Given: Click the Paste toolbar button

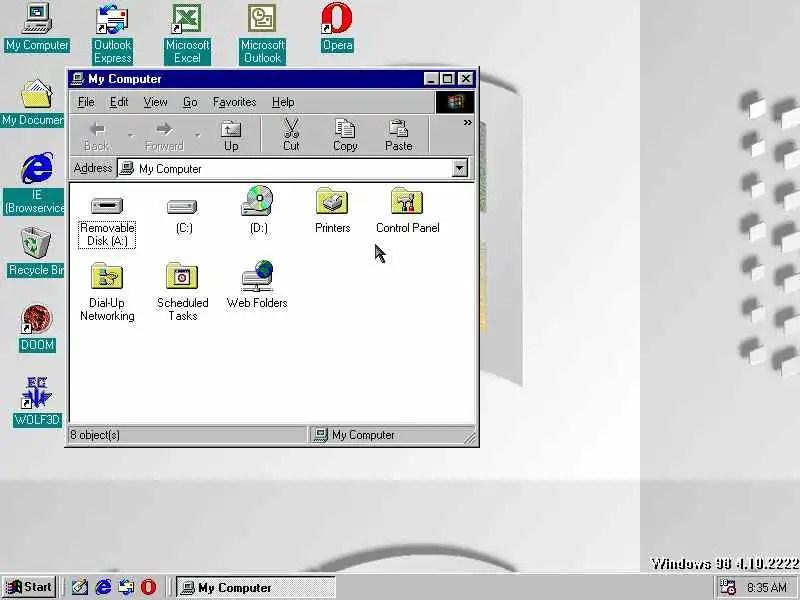Looking at the screenshot, I should coord(398,134).
